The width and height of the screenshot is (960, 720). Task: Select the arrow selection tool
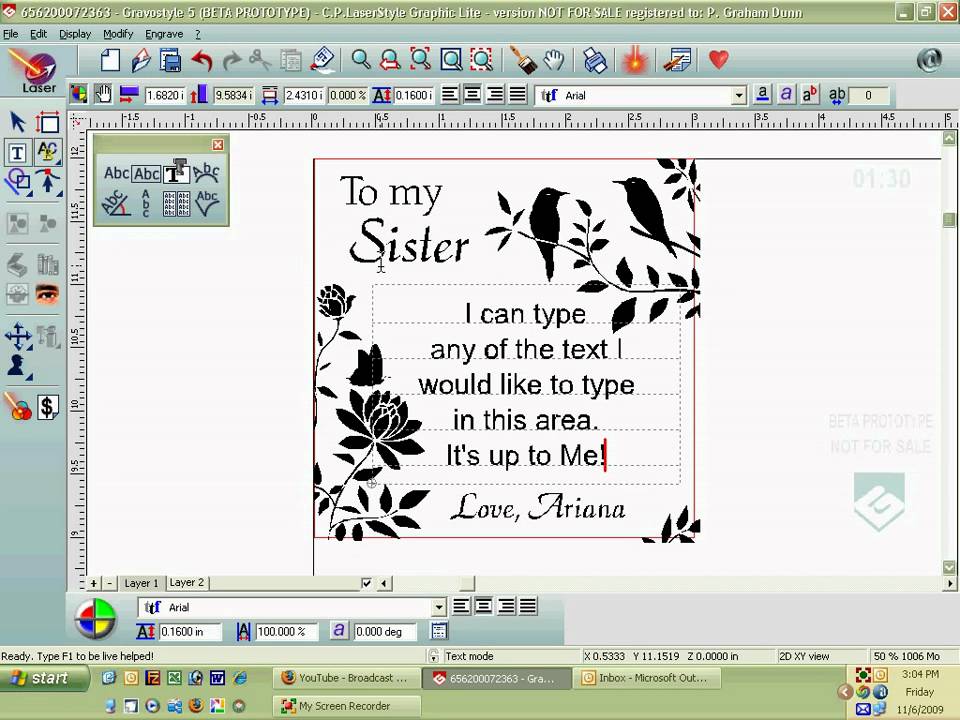point(17,122)
